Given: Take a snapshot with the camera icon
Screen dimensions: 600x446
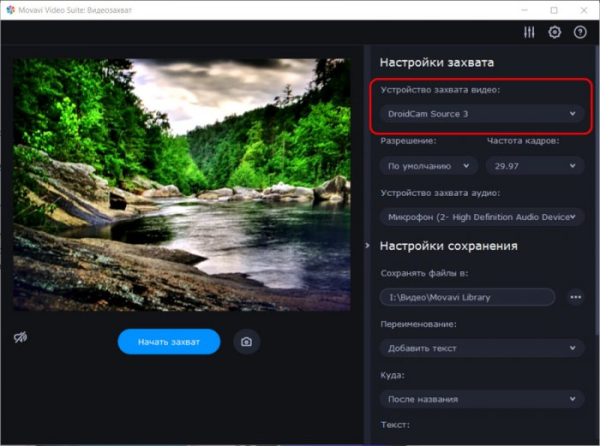Looking at the screenshot, I should pyautogui.click(x=246, y=342).
